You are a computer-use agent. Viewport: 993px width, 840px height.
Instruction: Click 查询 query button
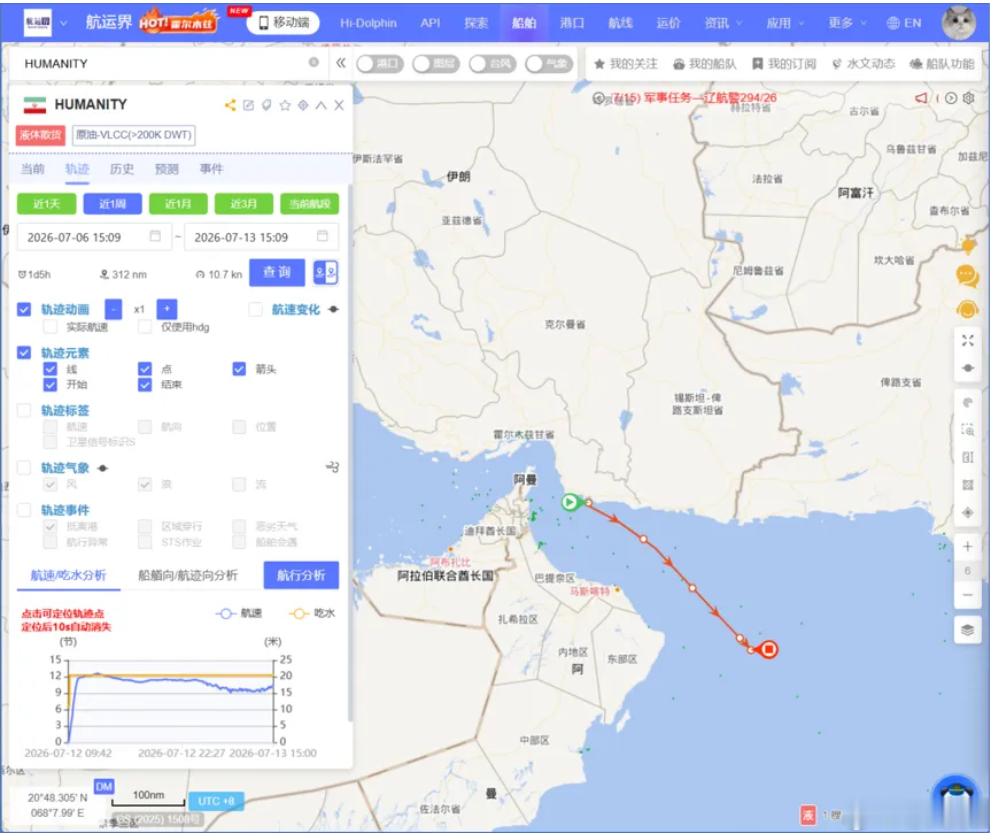click(x=277, y=272)
